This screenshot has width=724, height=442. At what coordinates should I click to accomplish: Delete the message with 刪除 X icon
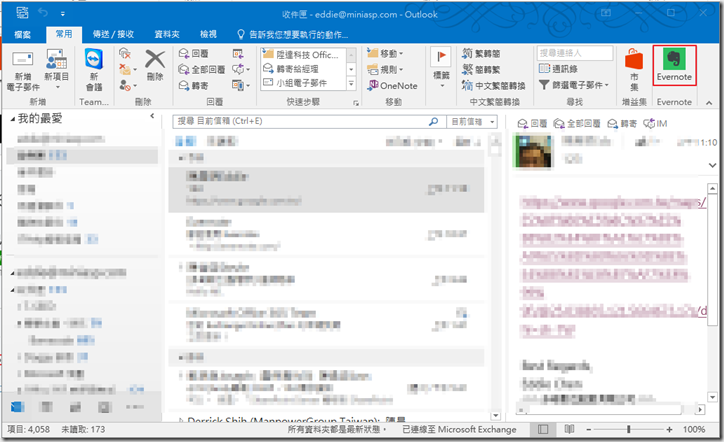coord(155,65)
